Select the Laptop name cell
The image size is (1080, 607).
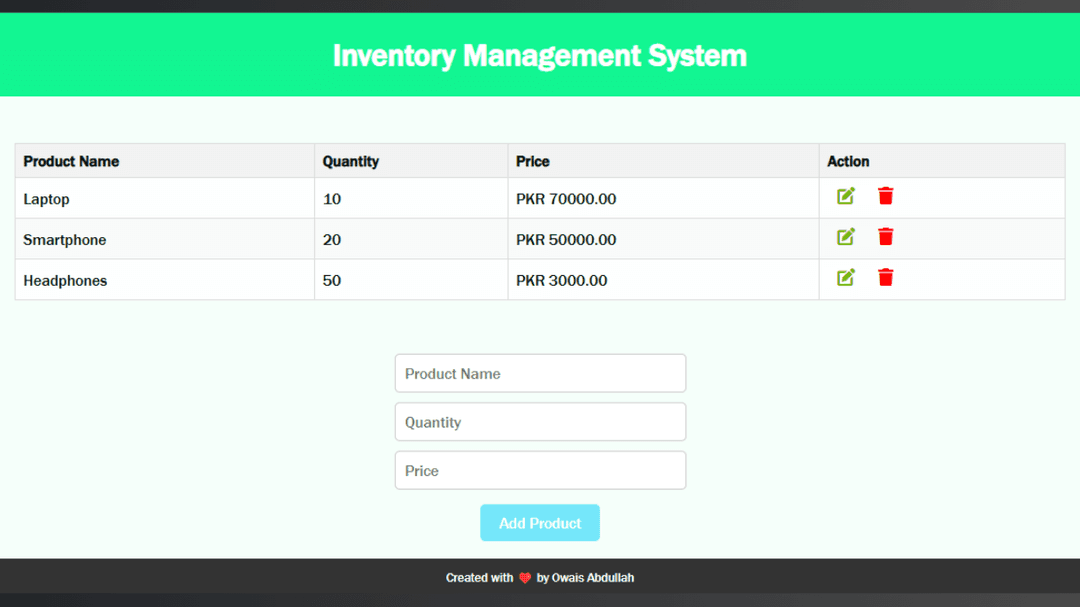tap(47, 199)
